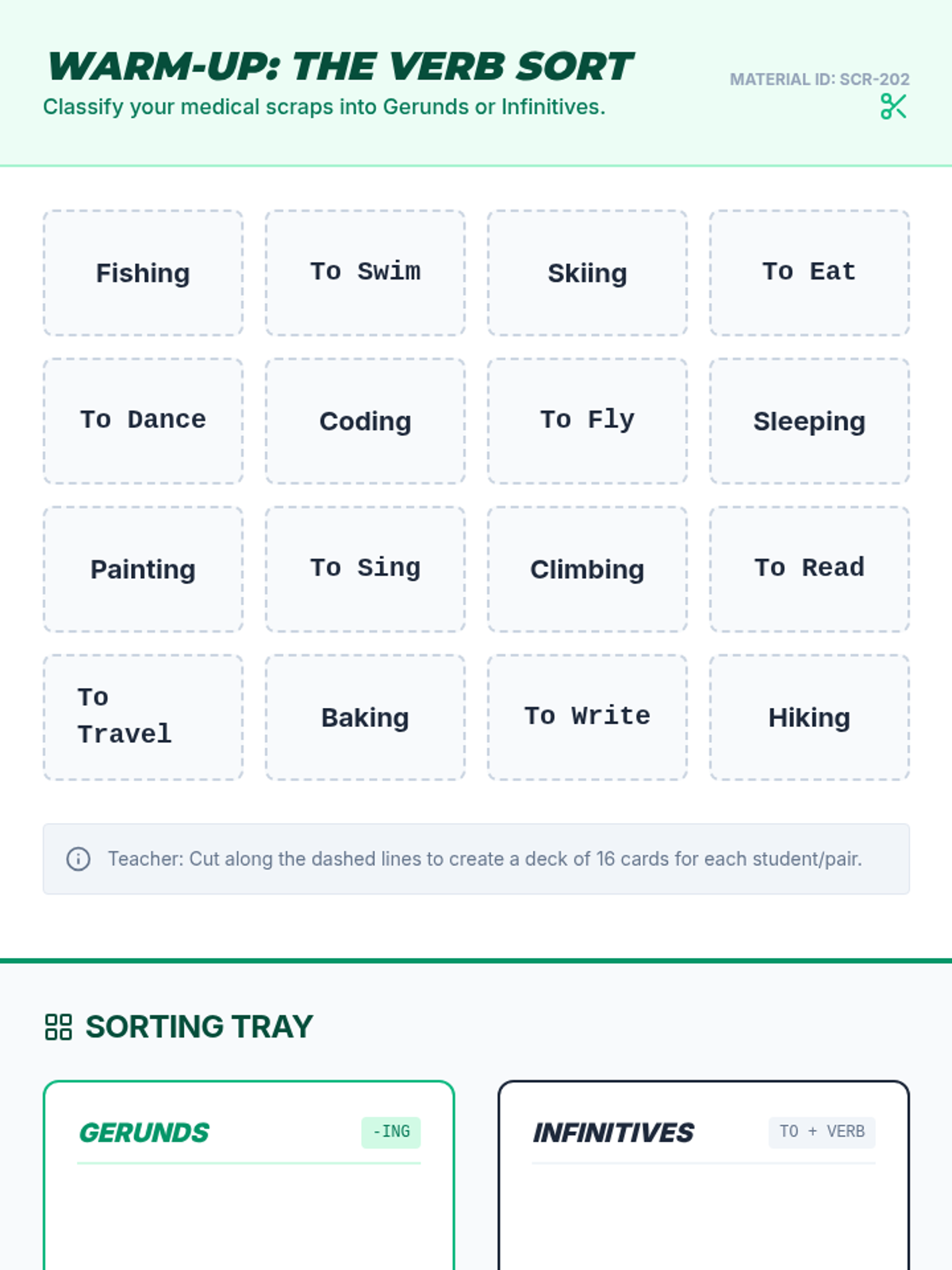
Task: Click the scissors icon in header
Action: pos(893,106)
